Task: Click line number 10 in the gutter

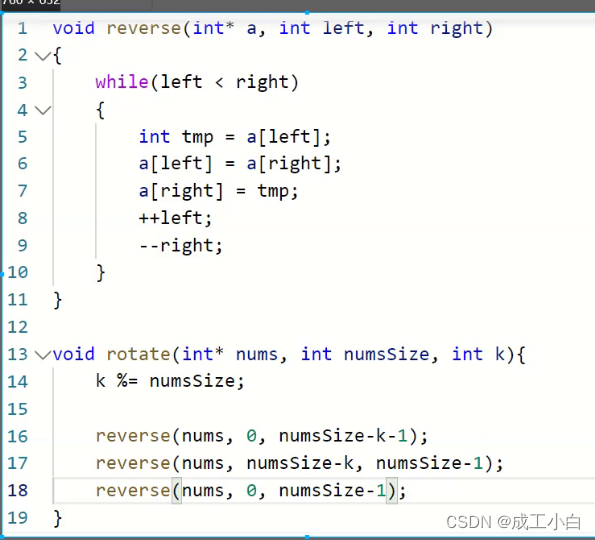Action: click(x=18, y=272)
